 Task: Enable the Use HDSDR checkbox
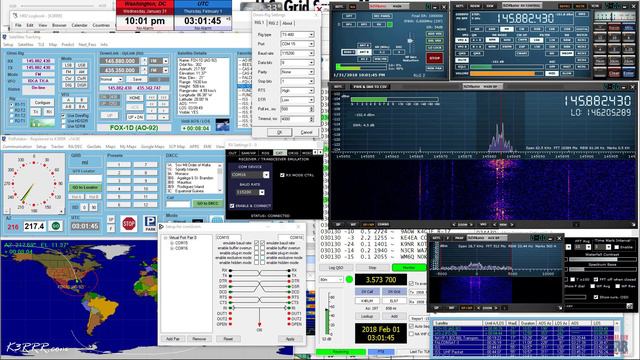[63, 121]
